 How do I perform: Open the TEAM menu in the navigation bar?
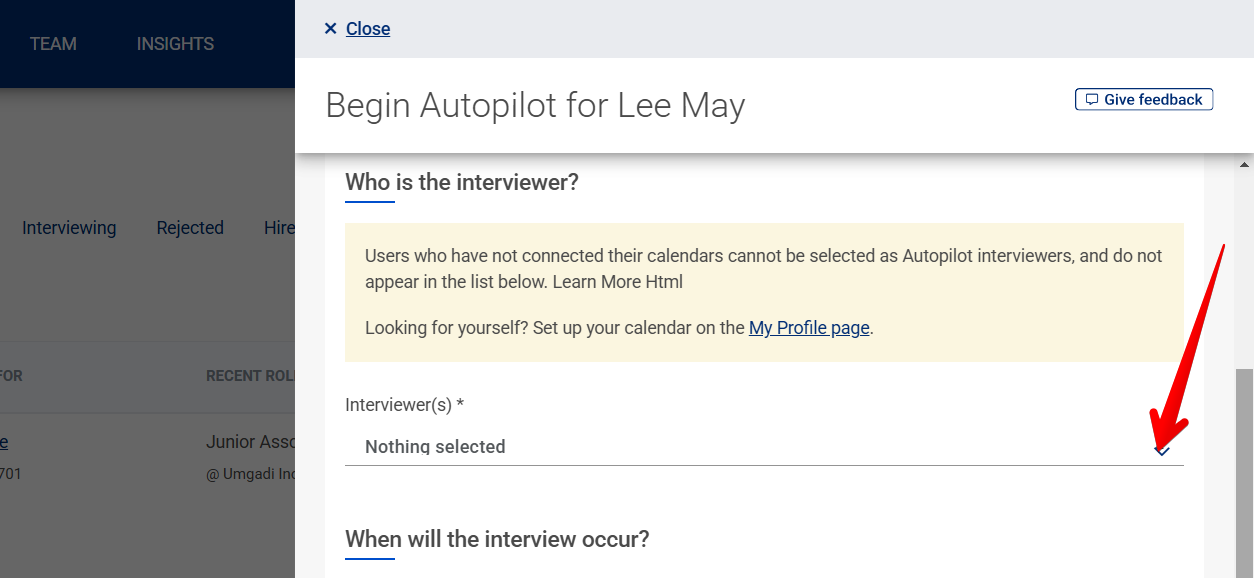pyautogui.click(x=52, y=43)
